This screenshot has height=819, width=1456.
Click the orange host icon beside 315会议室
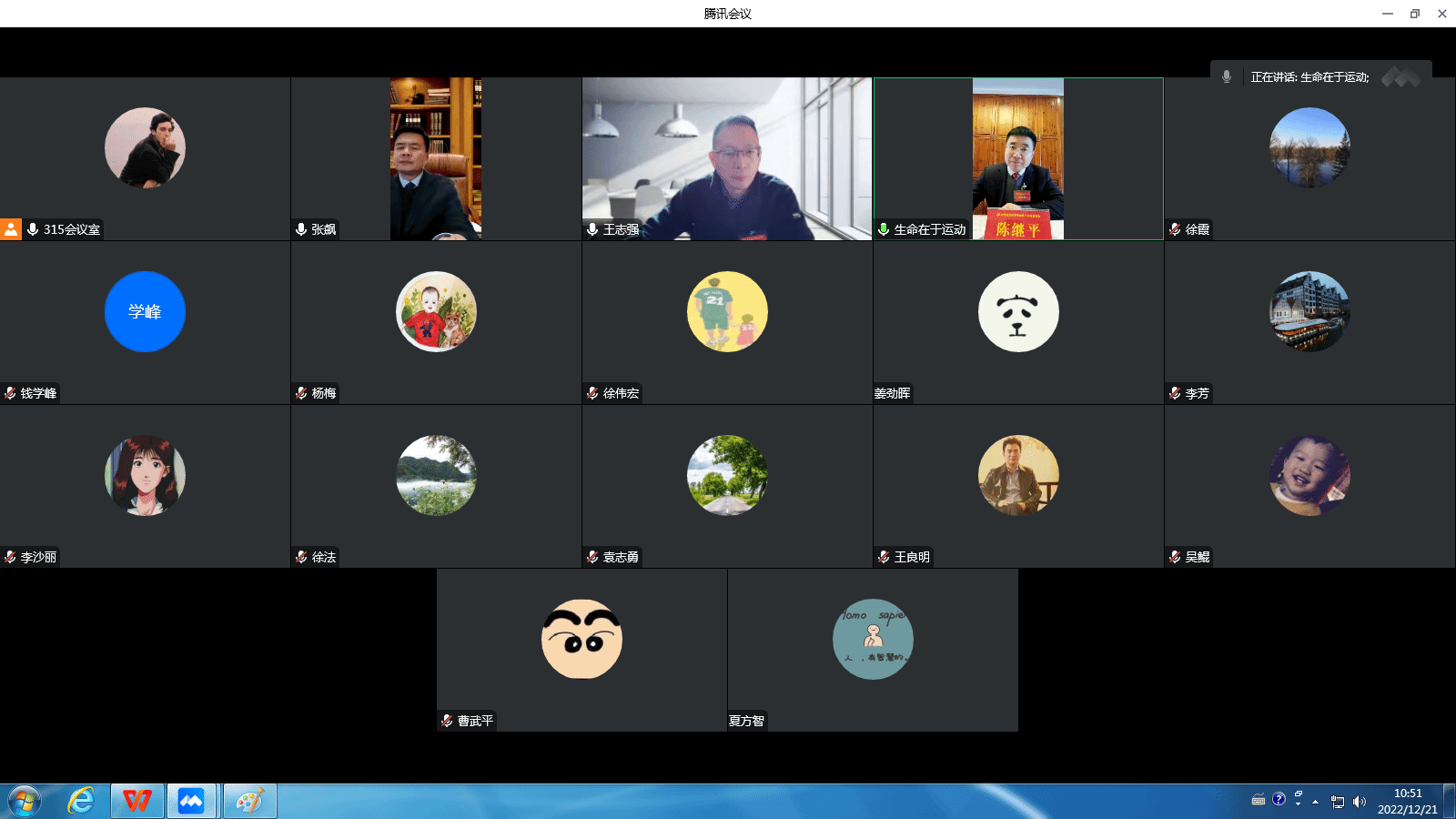[x=10, y=229]
